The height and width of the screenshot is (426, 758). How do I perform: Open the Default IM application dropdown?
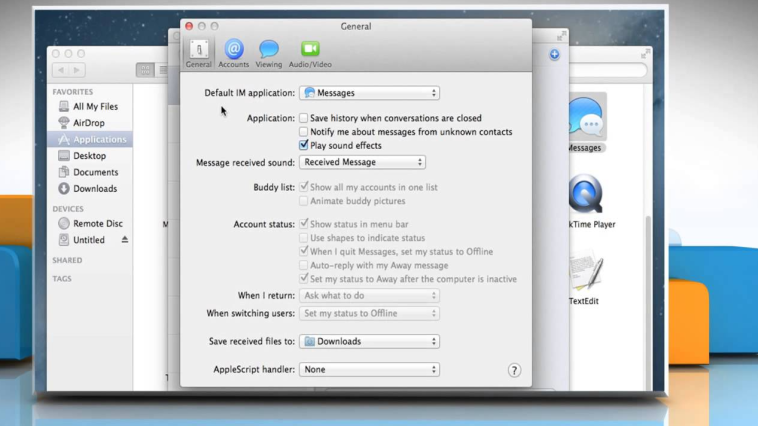pyautogui.click(x=369, y=93)
